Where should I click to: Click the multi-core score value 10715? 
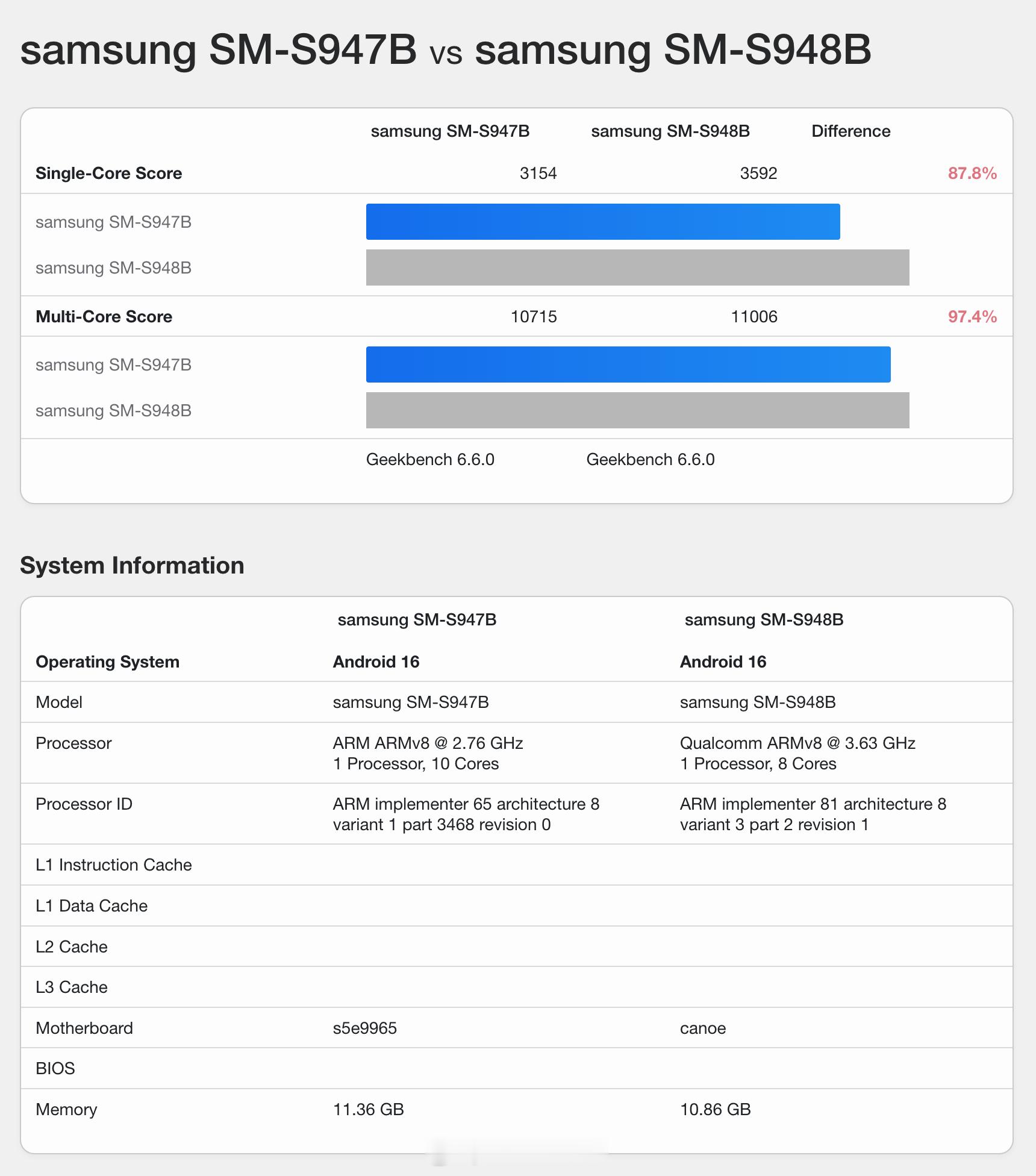click(534, 317)
